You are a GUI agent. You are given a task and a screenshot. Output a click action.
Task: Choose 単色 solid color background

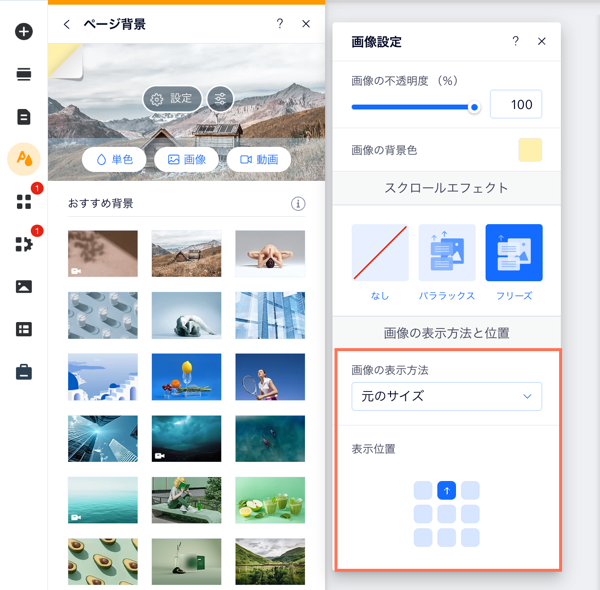(x=114, y=159)
